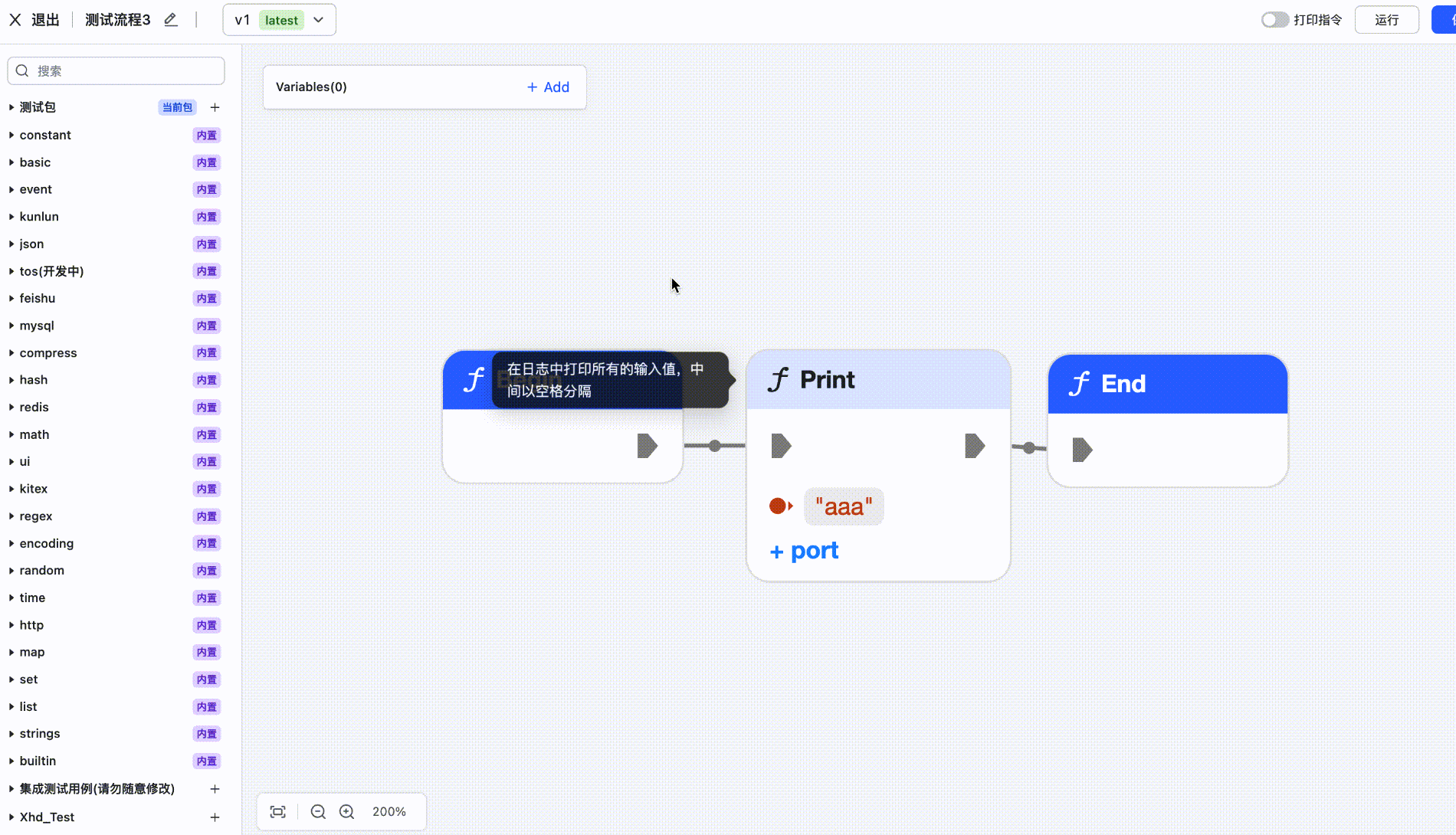Click the plus icon beside Xhd_Test
Viewport: 1456px width, 835px height.
pos(215,817)
